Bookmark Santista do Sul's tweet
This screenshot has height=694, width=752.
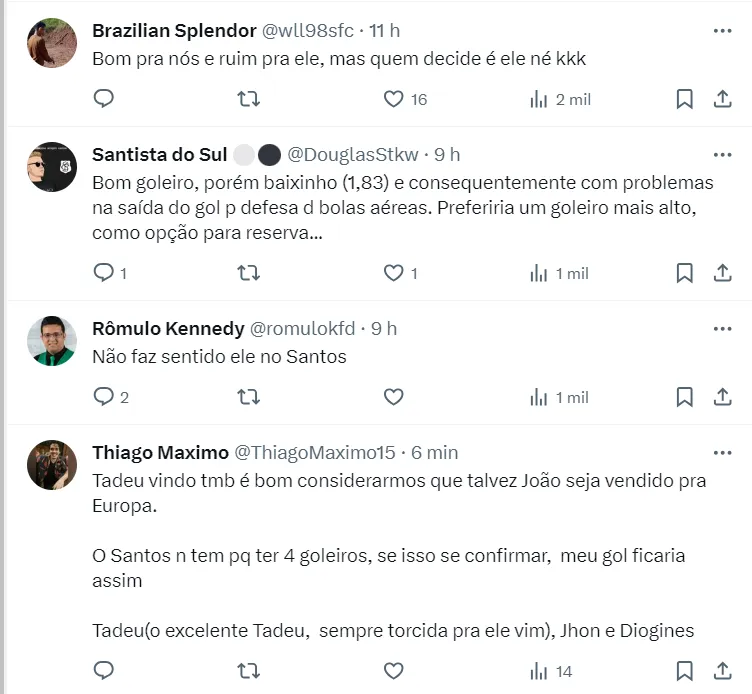(x=684, y=272)
